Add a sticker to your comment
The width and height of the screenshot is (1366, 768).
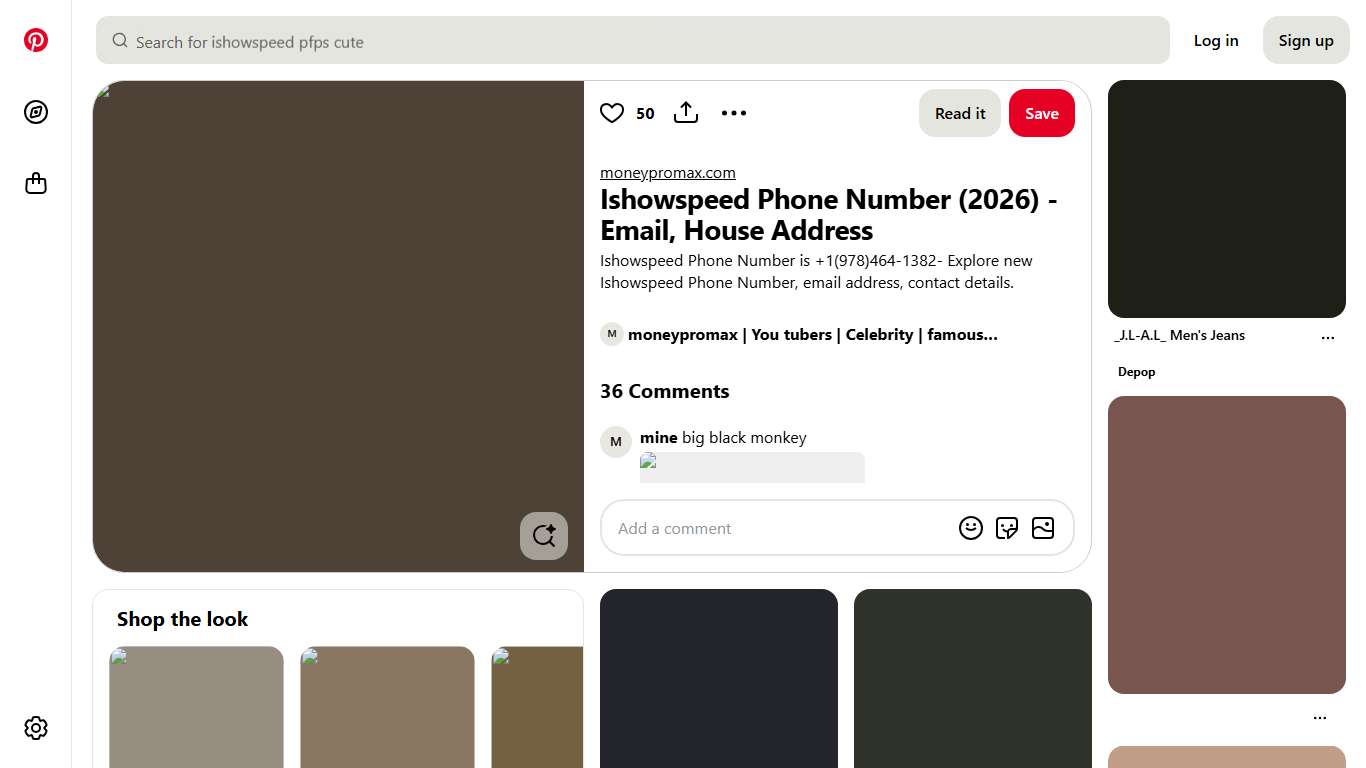pos(1007,527)
